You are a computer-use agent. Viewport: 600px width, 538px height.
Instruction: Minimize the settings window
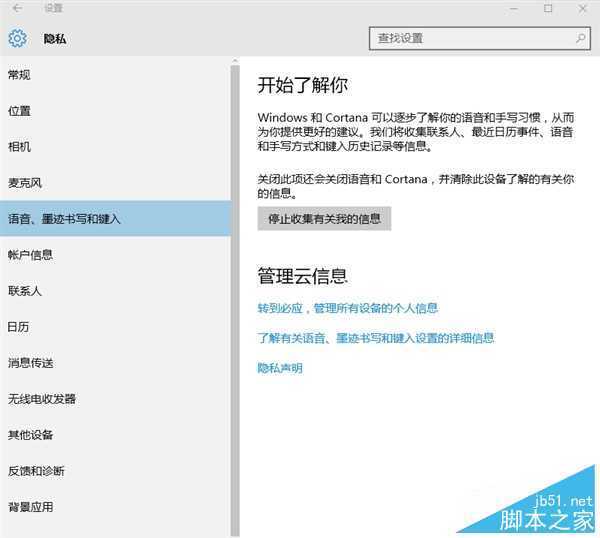pos(514,8)
